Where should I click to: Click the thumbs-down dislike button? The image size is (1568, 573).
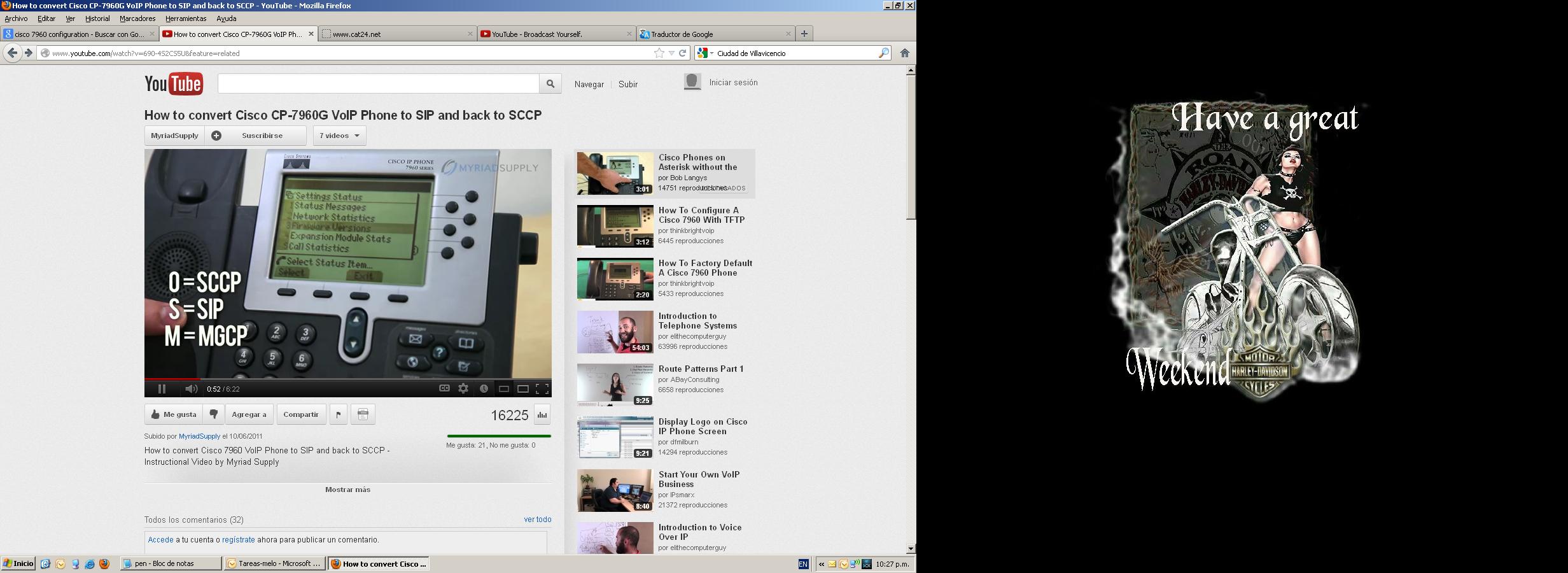(214, 414)
